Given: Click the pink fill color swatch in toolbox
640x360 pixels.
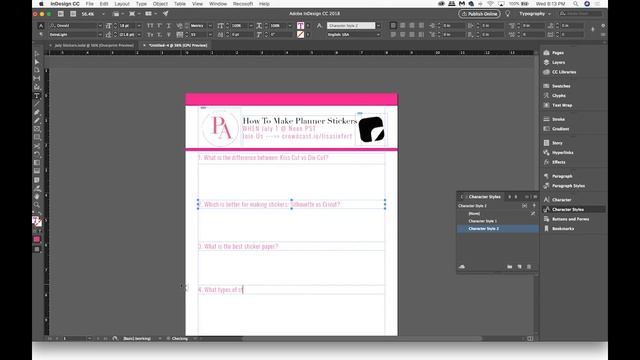Looking at the screenshot, I should click(x=37, y=239).
